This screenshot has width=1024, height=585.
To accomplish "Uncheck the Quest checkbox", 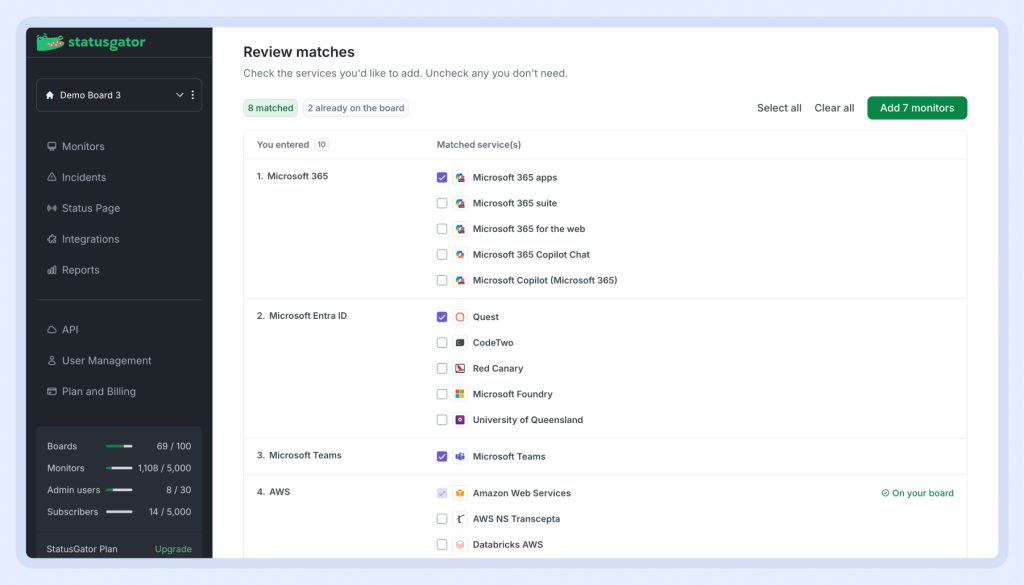I will click(x=442, y=317).
